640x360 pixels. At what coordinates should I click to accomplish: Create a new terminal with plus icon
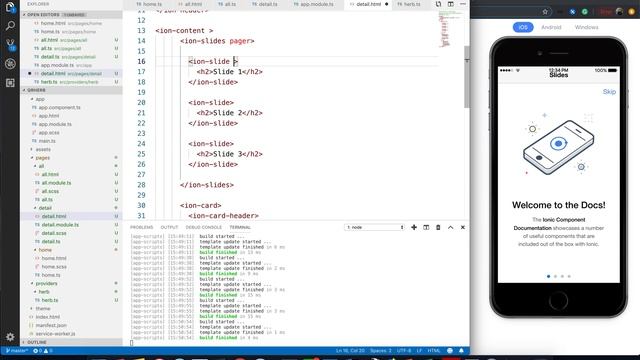point(414,227)
